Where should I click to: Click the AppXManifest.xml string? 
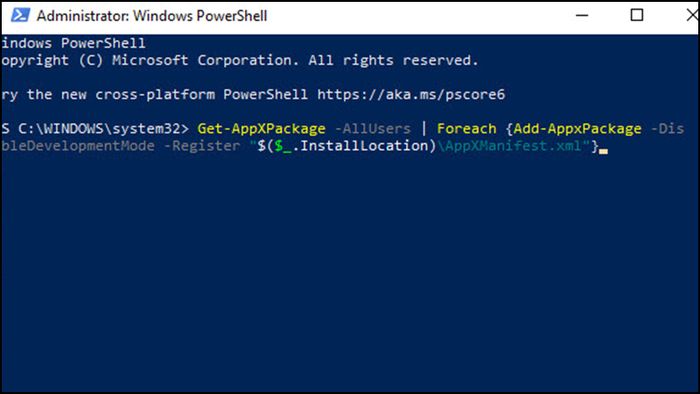pos(513,146)
